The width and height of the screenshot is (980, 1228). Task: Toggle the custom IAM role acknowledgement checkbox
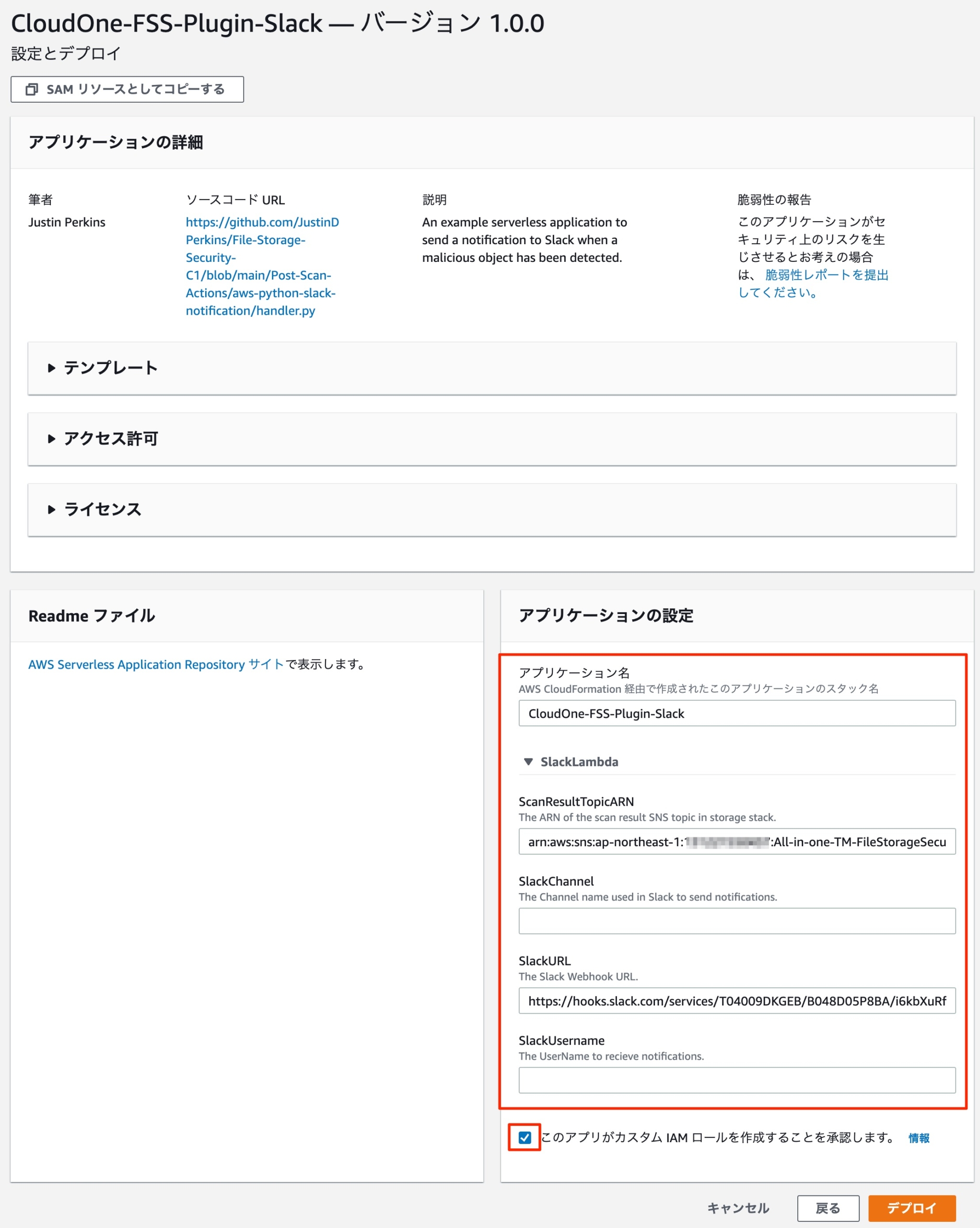tap(525, 1137)
